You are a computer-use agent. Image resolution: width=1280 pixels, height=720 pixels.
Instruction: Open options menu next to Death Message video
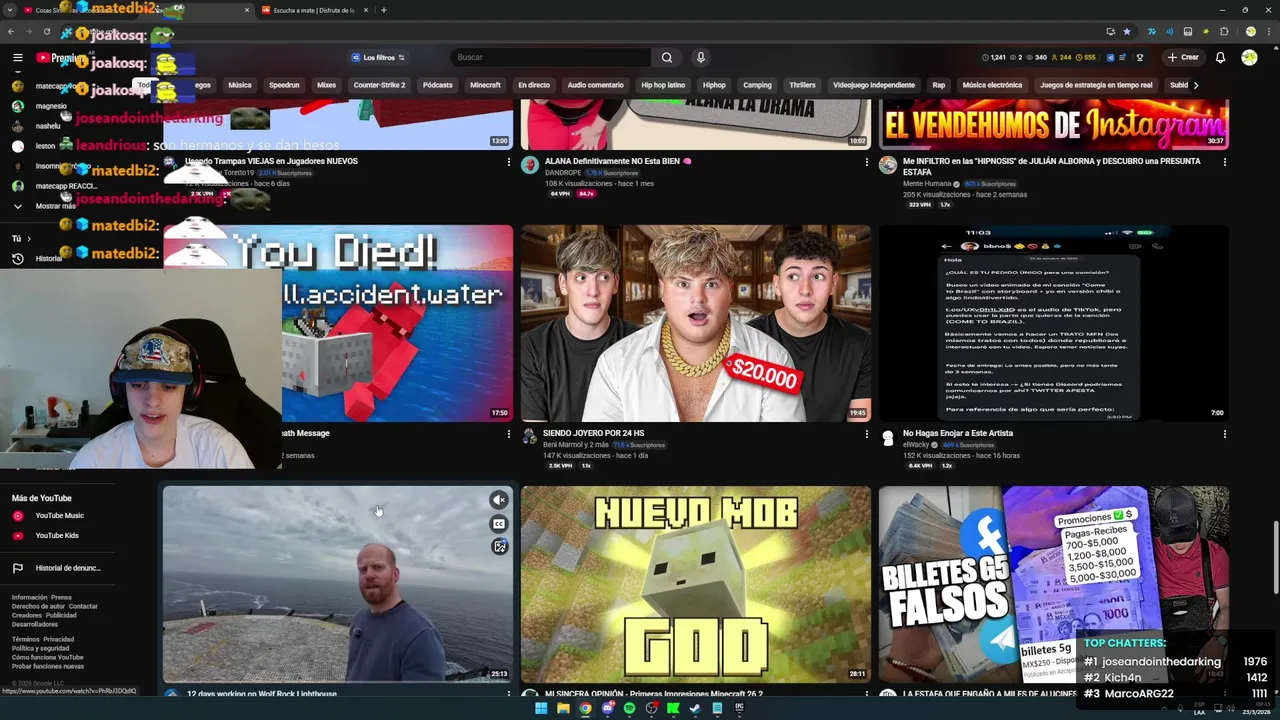(508, 434)
